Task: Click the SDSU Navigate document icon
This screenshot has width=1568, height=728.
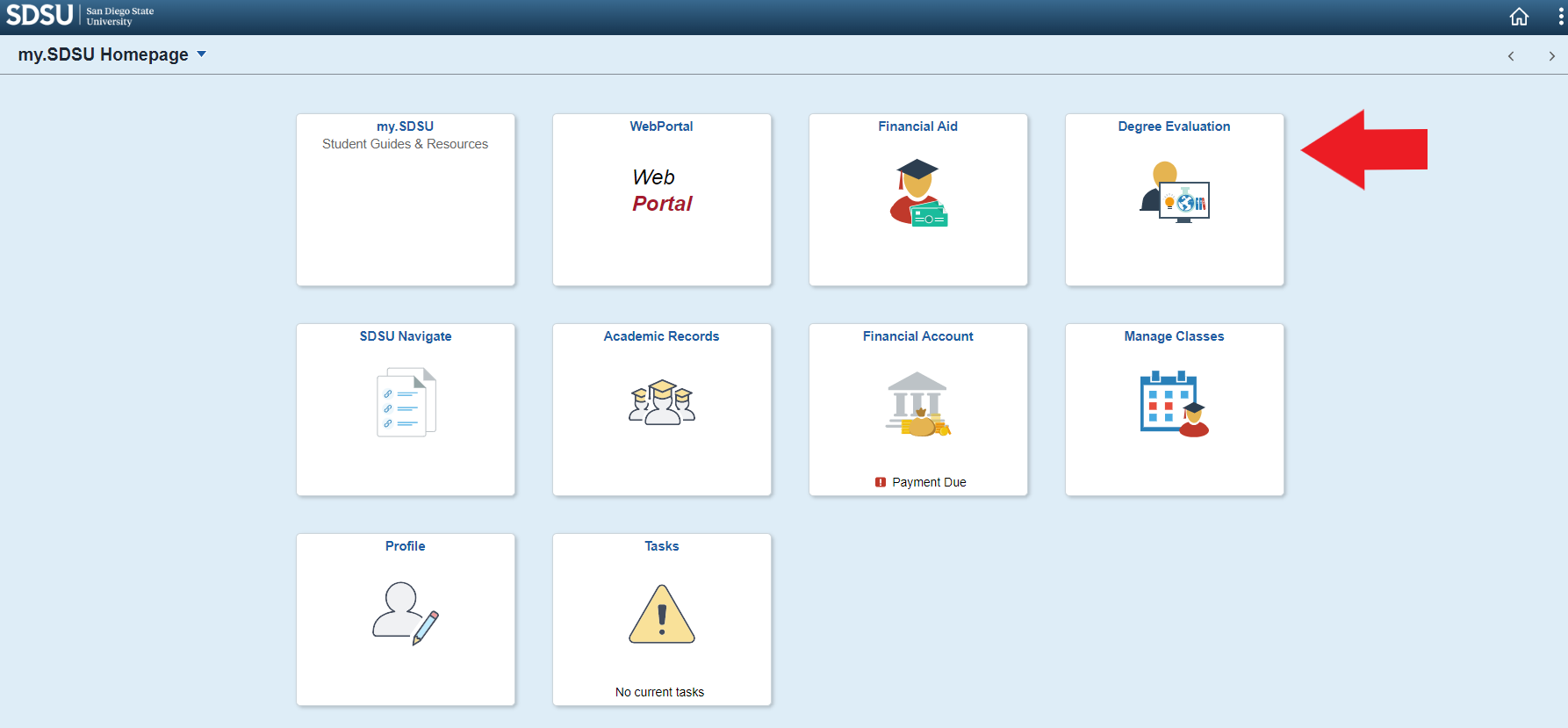Action: (406, 403)
